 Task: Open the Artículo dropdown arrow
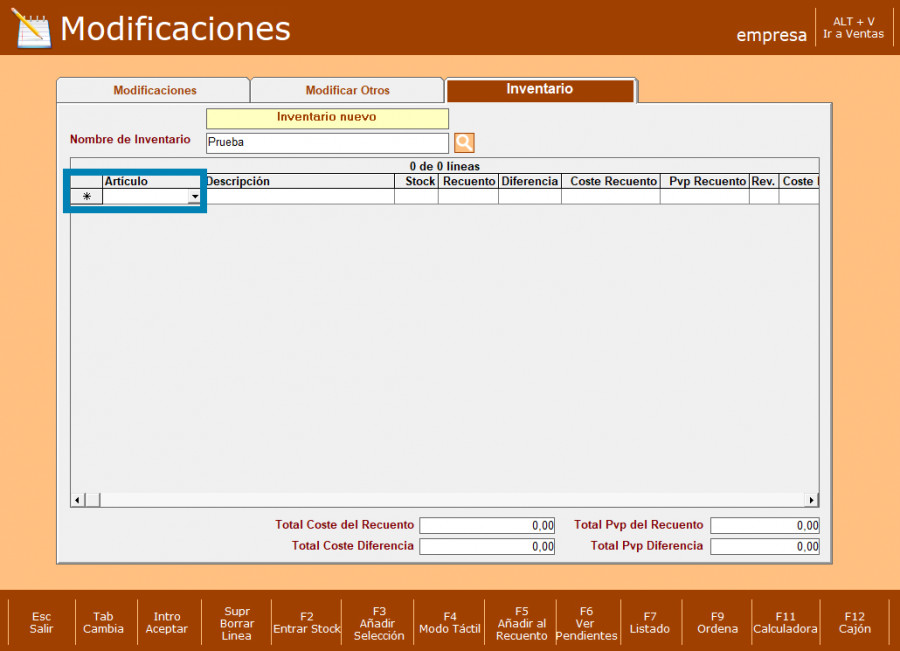194,197
